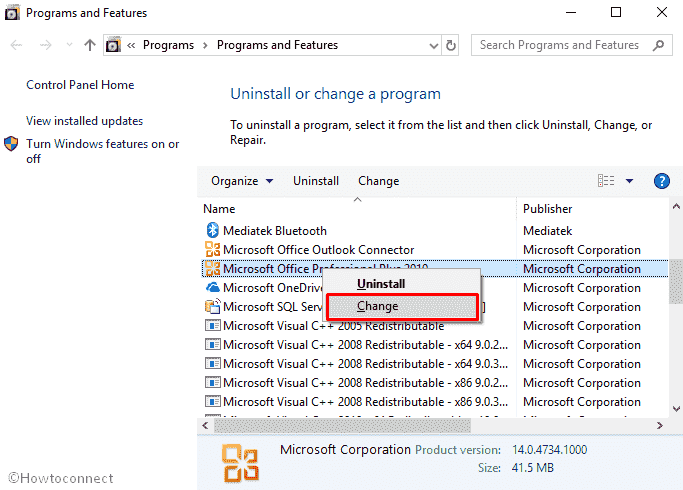683x490 pixels.
Task: Open View installed updates link
Action: pos(85,121)
